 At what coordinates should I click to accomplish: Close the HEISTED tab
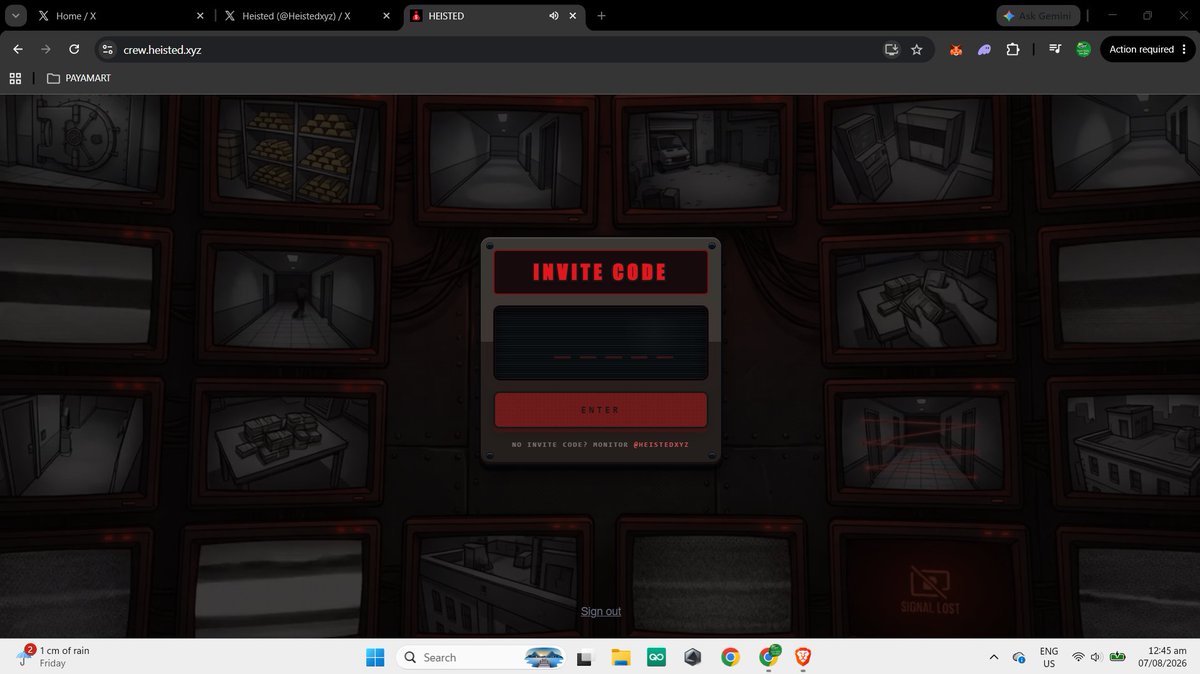(573, 16)
